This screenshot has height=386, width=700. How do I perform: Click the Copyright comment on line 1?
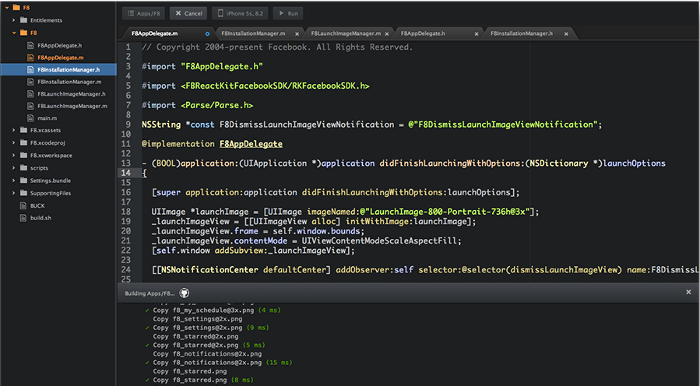coord(277,47)
